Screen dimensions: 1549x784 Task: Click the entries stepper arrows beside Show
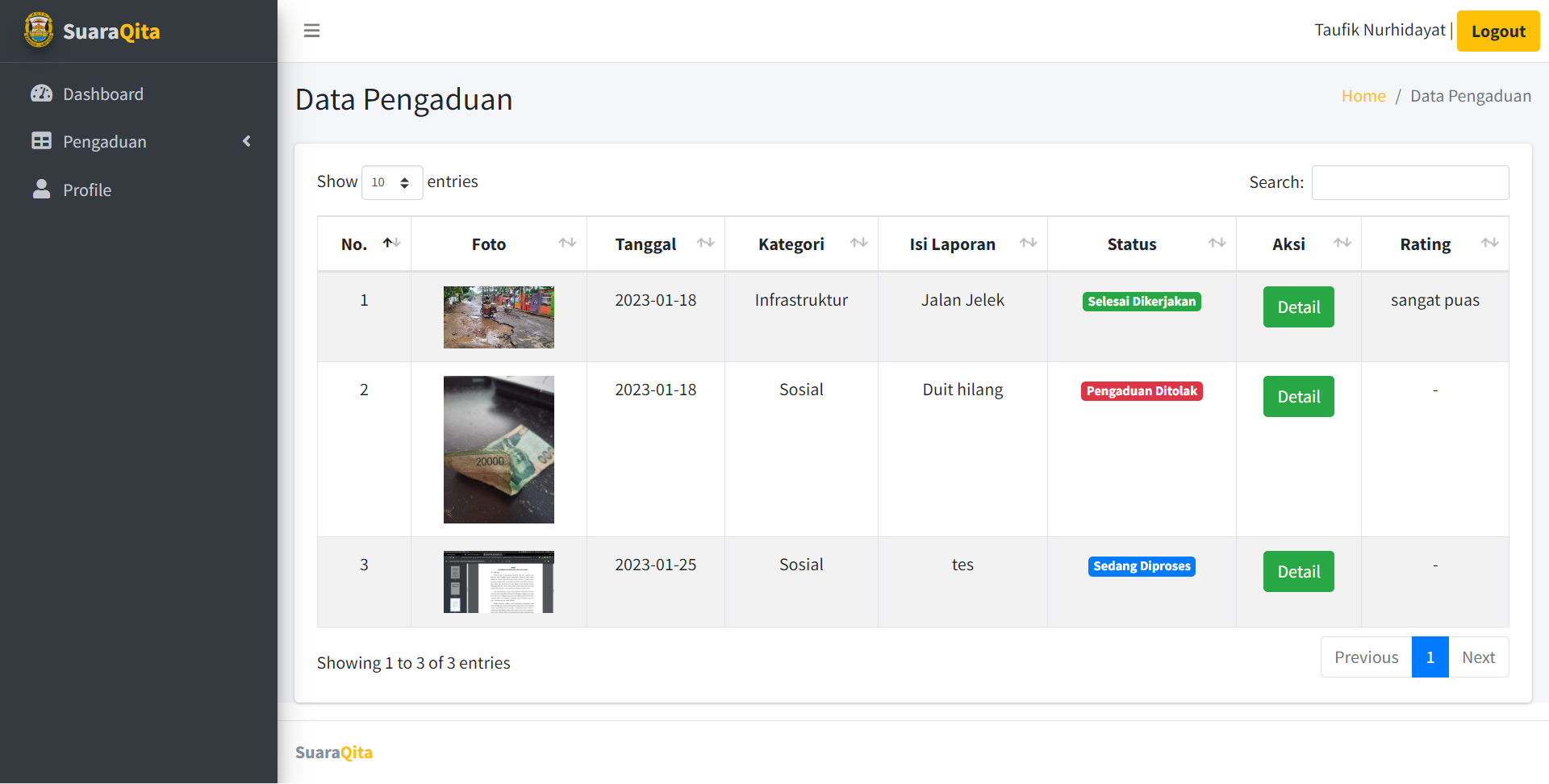pyautogui.click(x=407, y=182)
